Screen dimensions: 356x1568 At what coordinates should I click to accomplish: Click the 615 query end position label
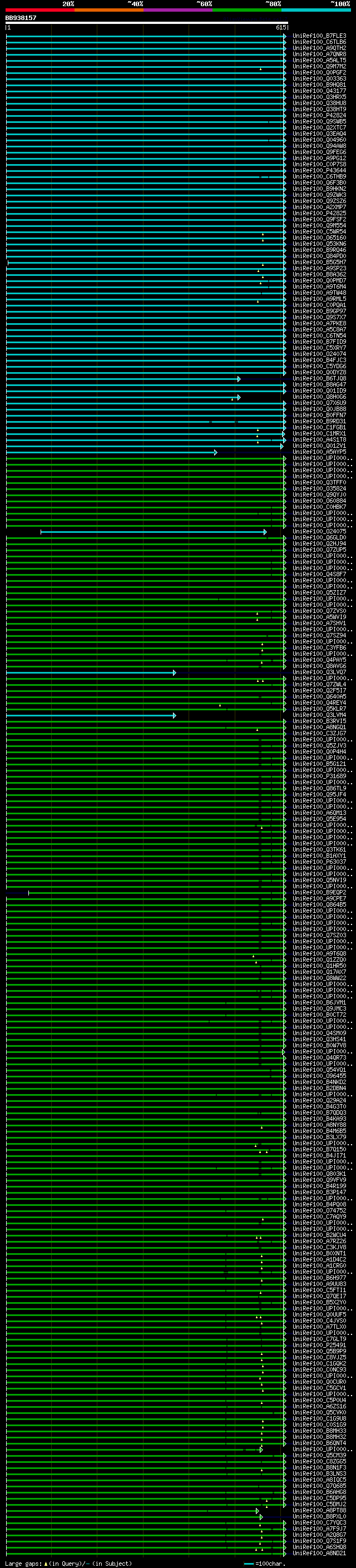coord(280,27)
